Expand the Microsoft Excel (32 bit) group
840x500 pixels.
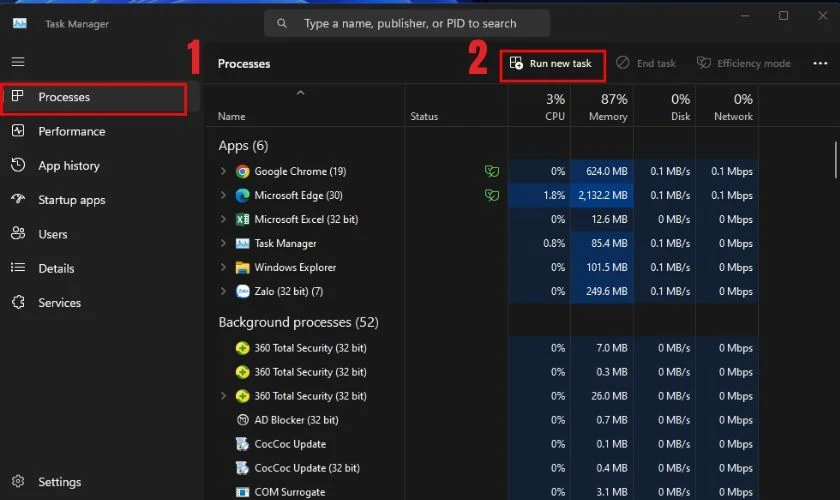[223, 219]
